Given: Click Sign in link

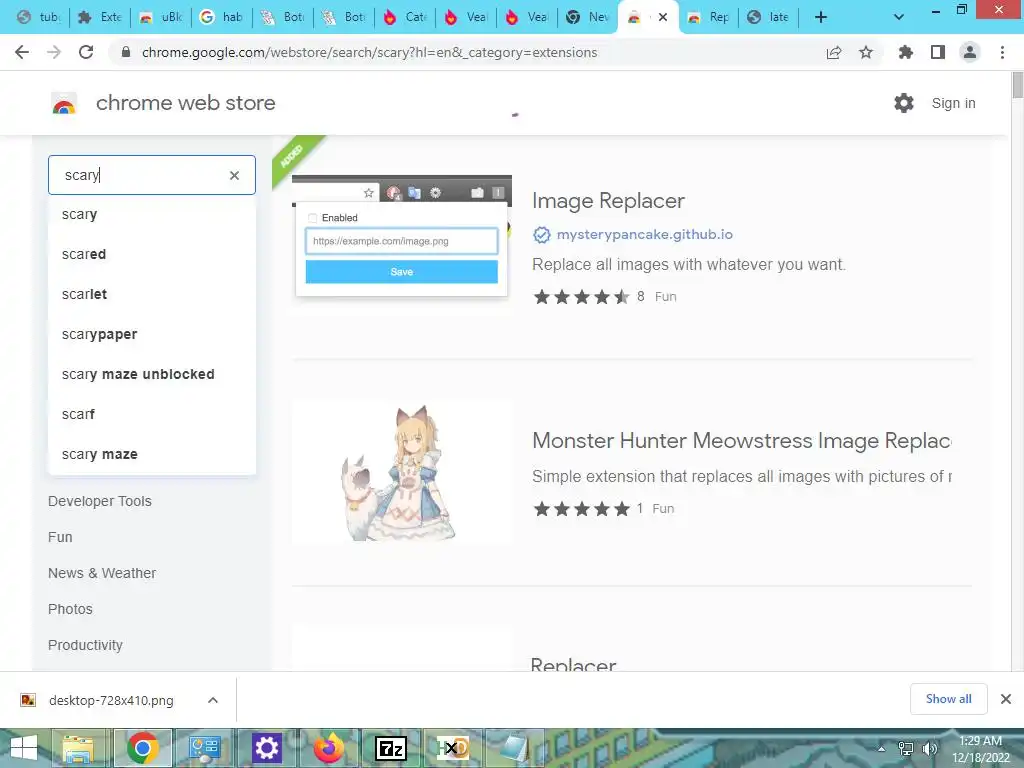Looking at the screenshot, I should point(953,103).
